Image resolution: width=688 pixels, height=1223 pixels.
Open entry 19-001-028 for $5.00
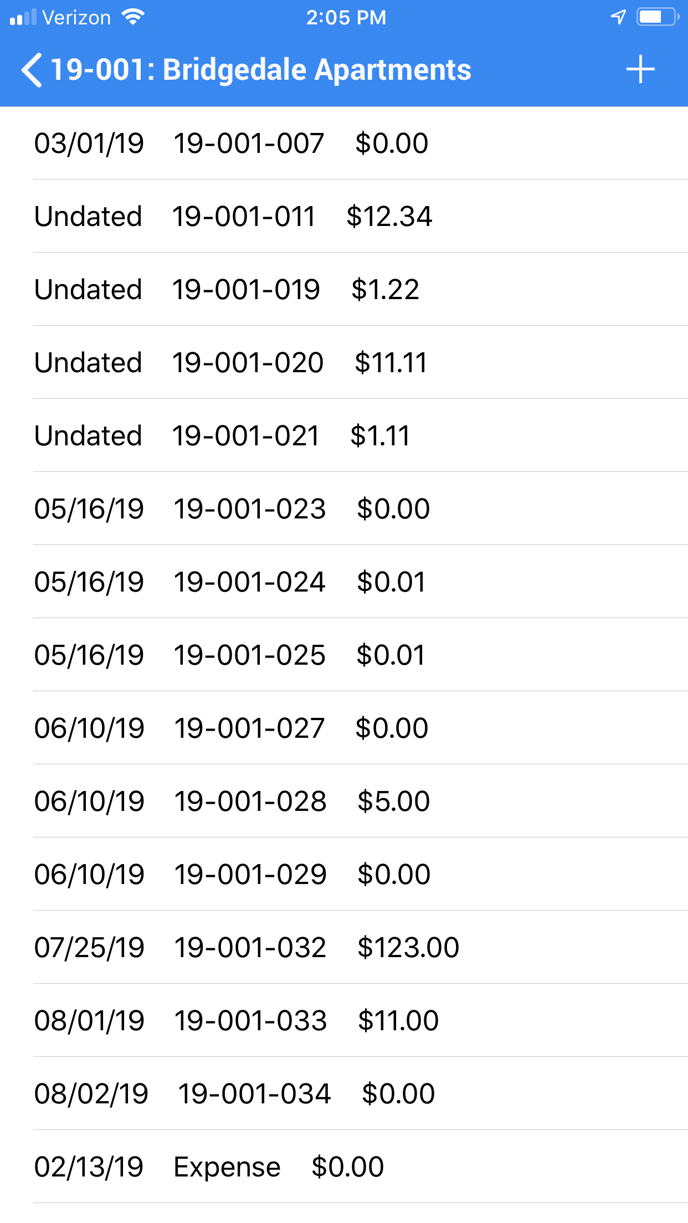click(344, 801)
